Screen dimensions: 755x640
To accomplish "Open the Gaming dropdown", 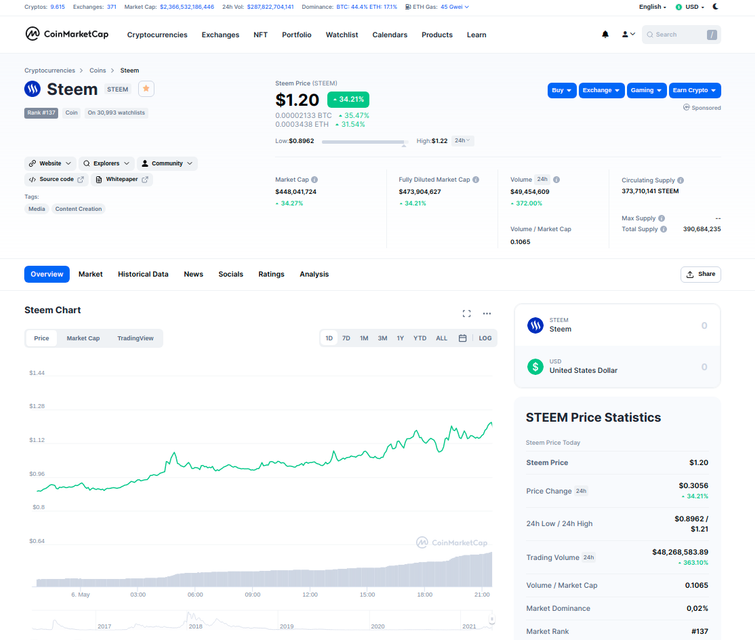I will (x=647, y=90).
